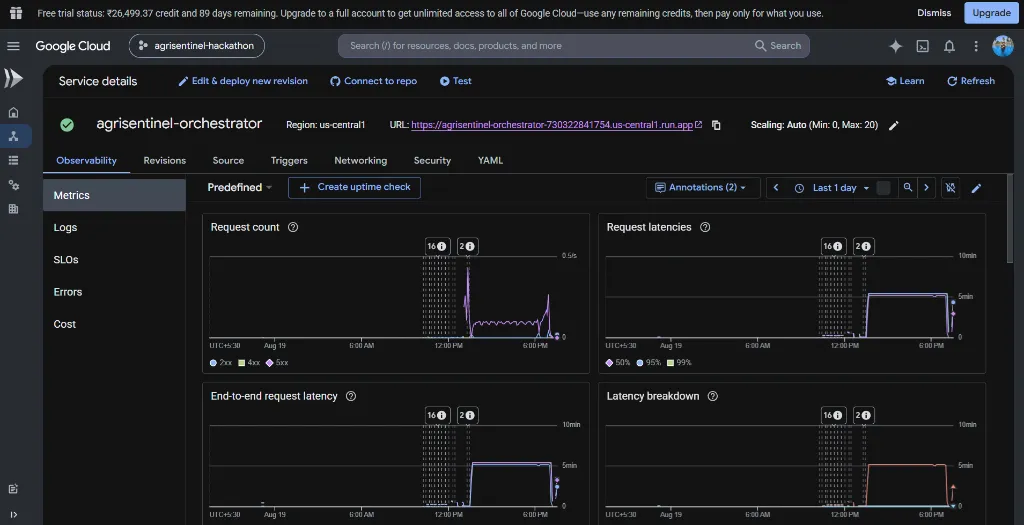The width and height of the screenshot is (1024, 525).
Task: Open the three-dot settings and utilities menu
Action: [976, 46]
